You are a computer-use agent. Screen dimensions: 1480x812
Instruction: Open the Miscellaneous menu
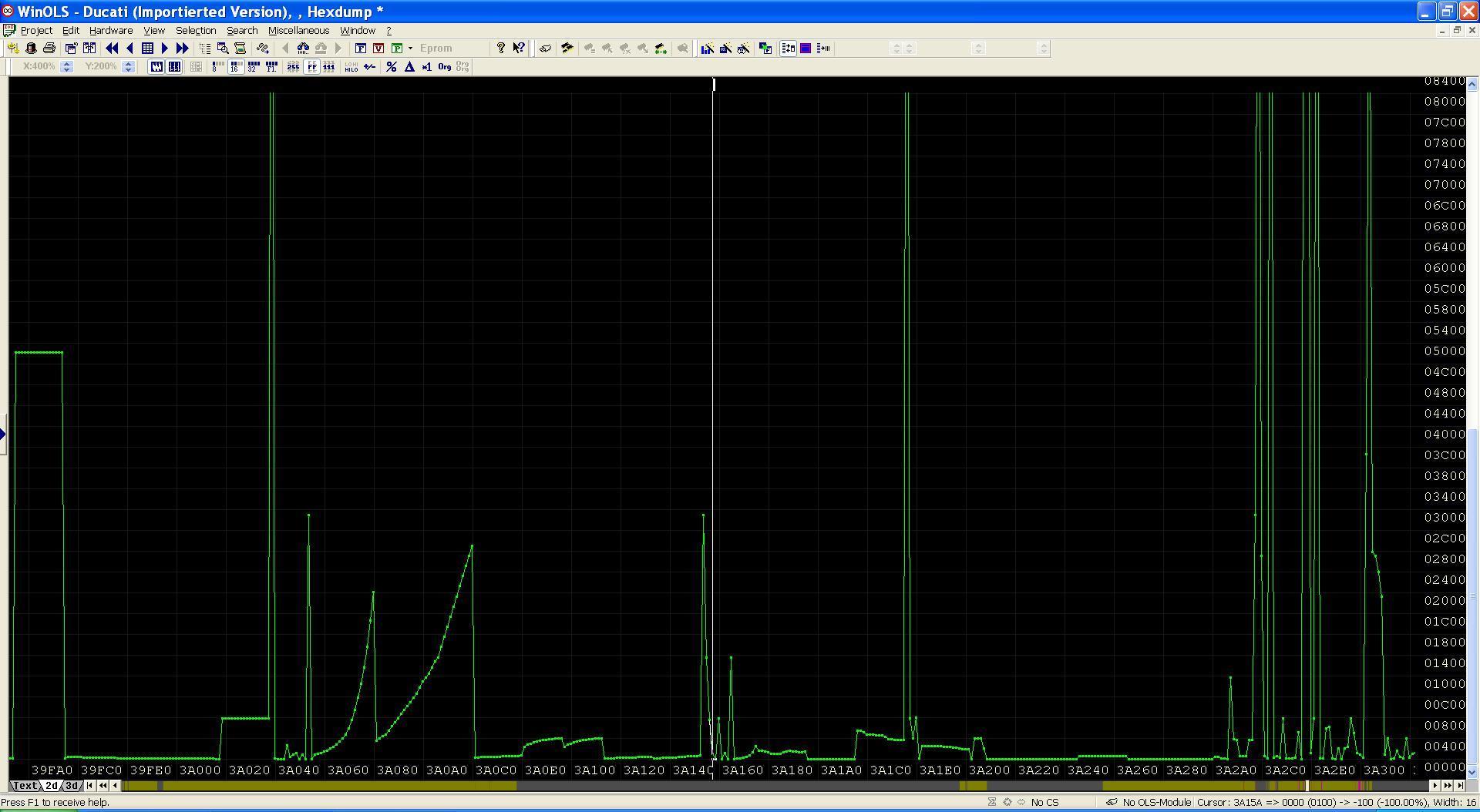[298, 31]
